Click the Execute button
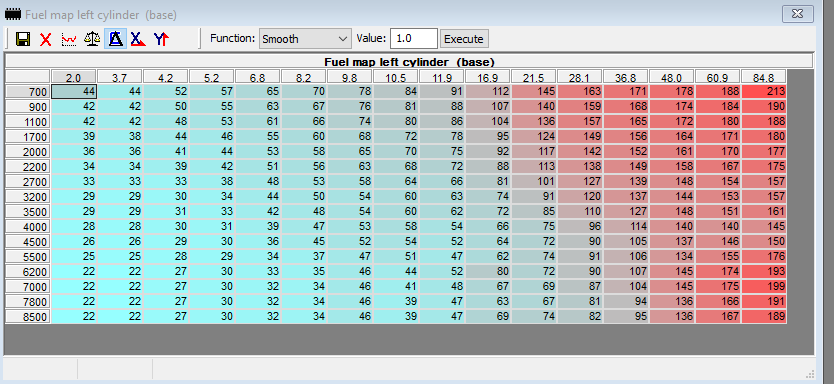834x384 pixels. (x=464, y=39)
